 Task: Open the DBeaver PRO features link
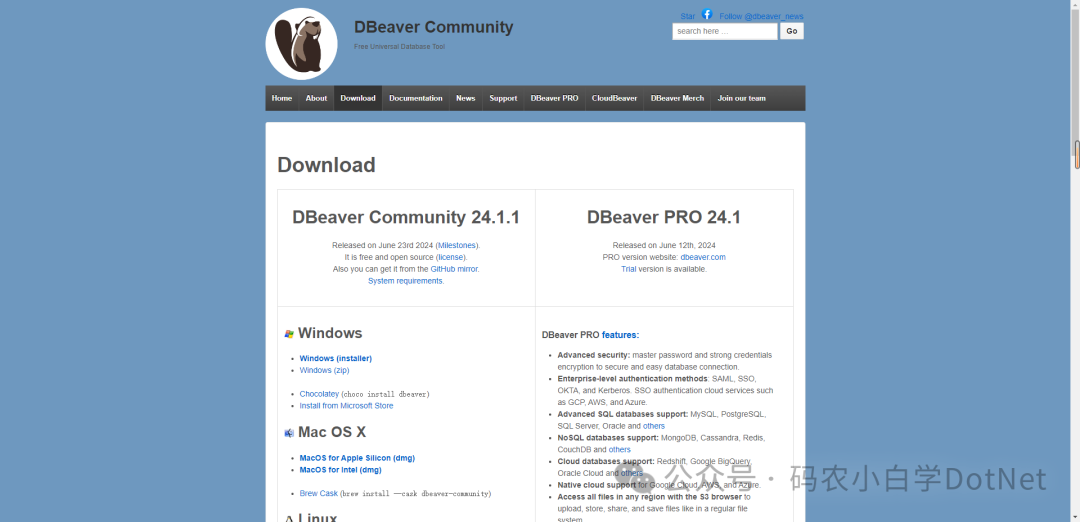(x=620, y=335)
